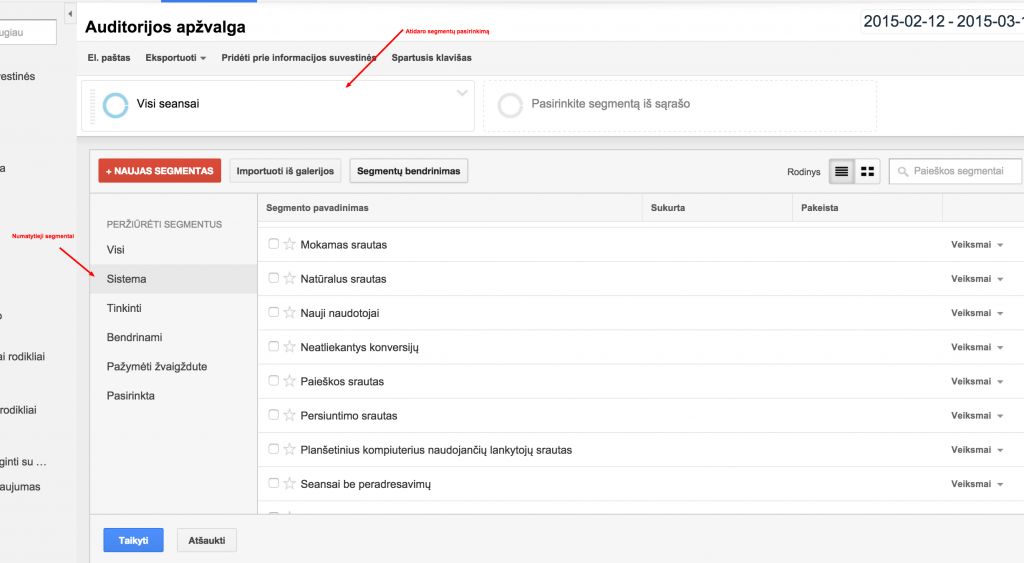Click the Visi seansai circle icon

116,105
